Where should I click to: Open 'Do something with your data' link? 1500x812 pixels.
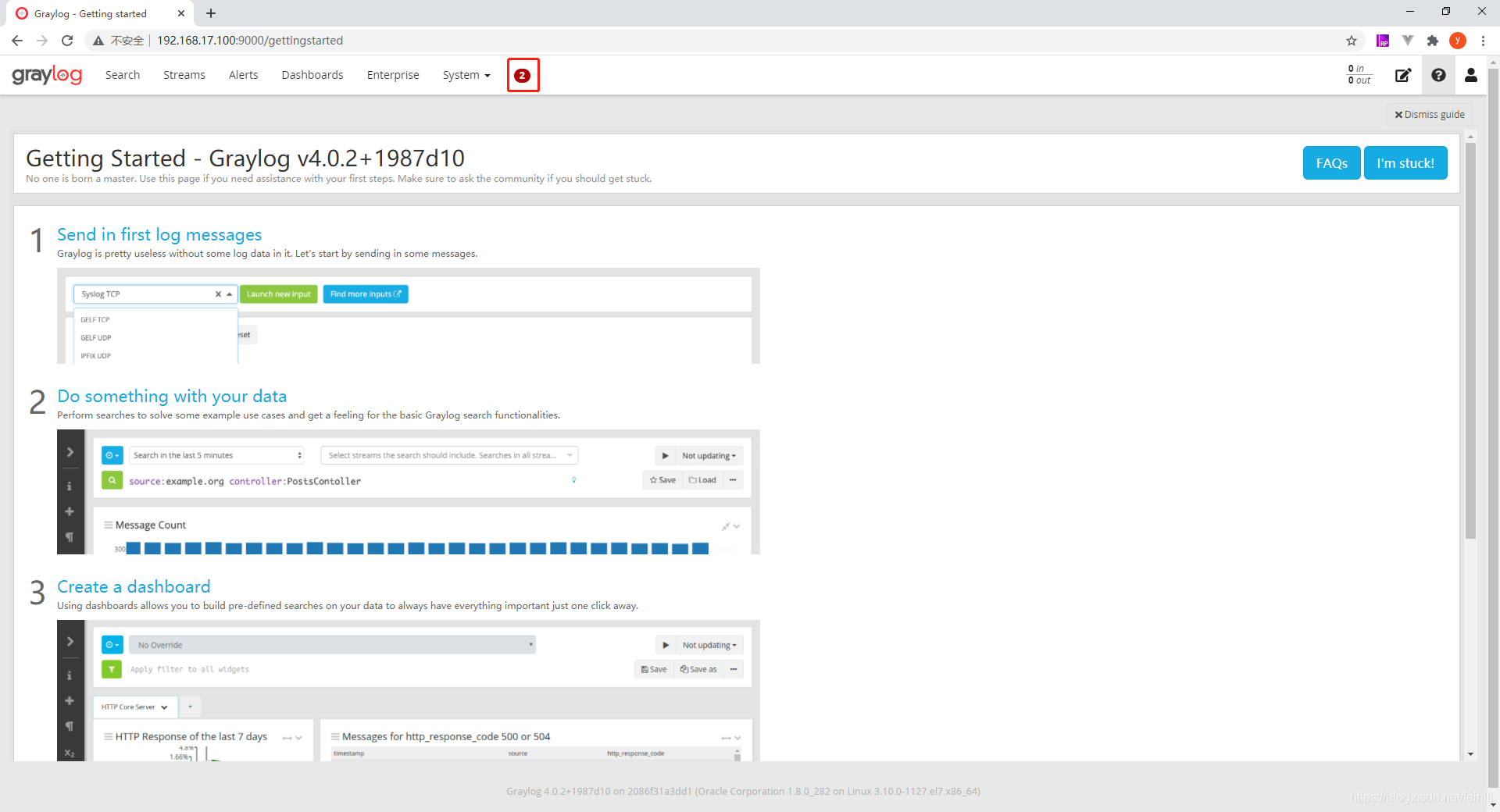[x=172, y=396]
